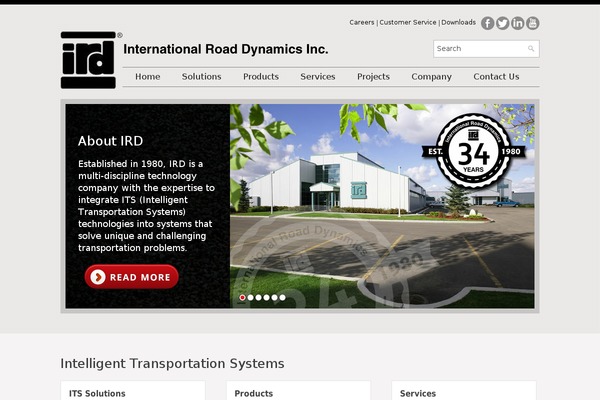This screenshot has height=400, width=600.
Task: Open the Company menu
Action: (432, 77)
